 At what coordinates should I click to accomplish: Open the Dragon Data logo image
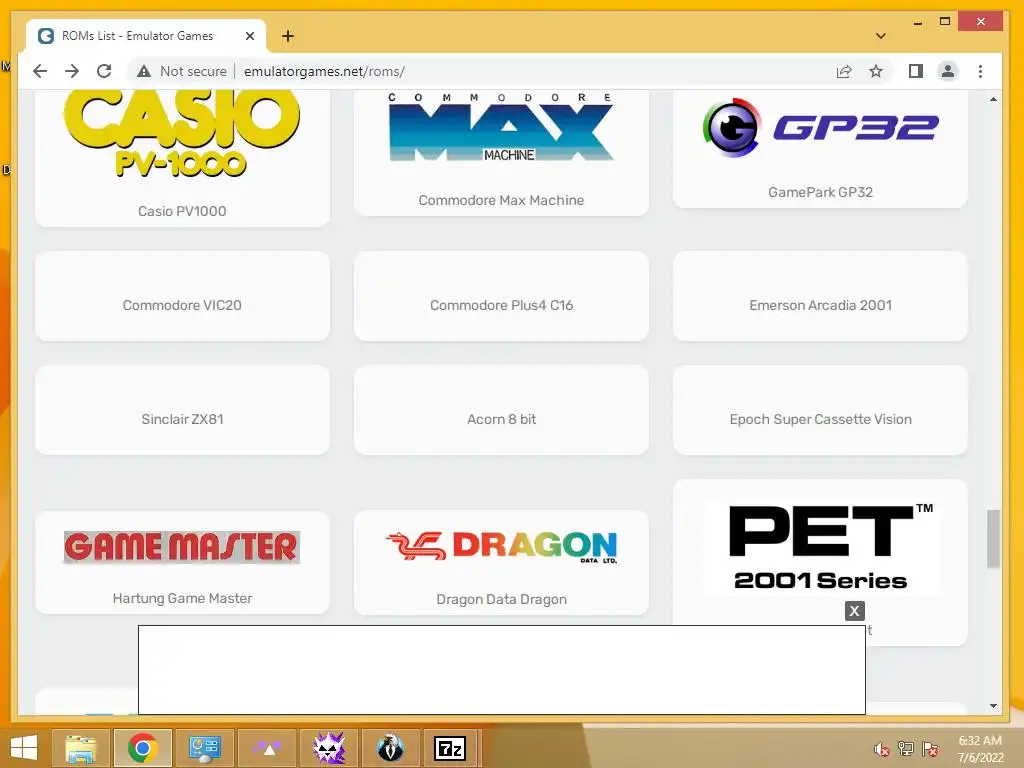tap(501, 547)
